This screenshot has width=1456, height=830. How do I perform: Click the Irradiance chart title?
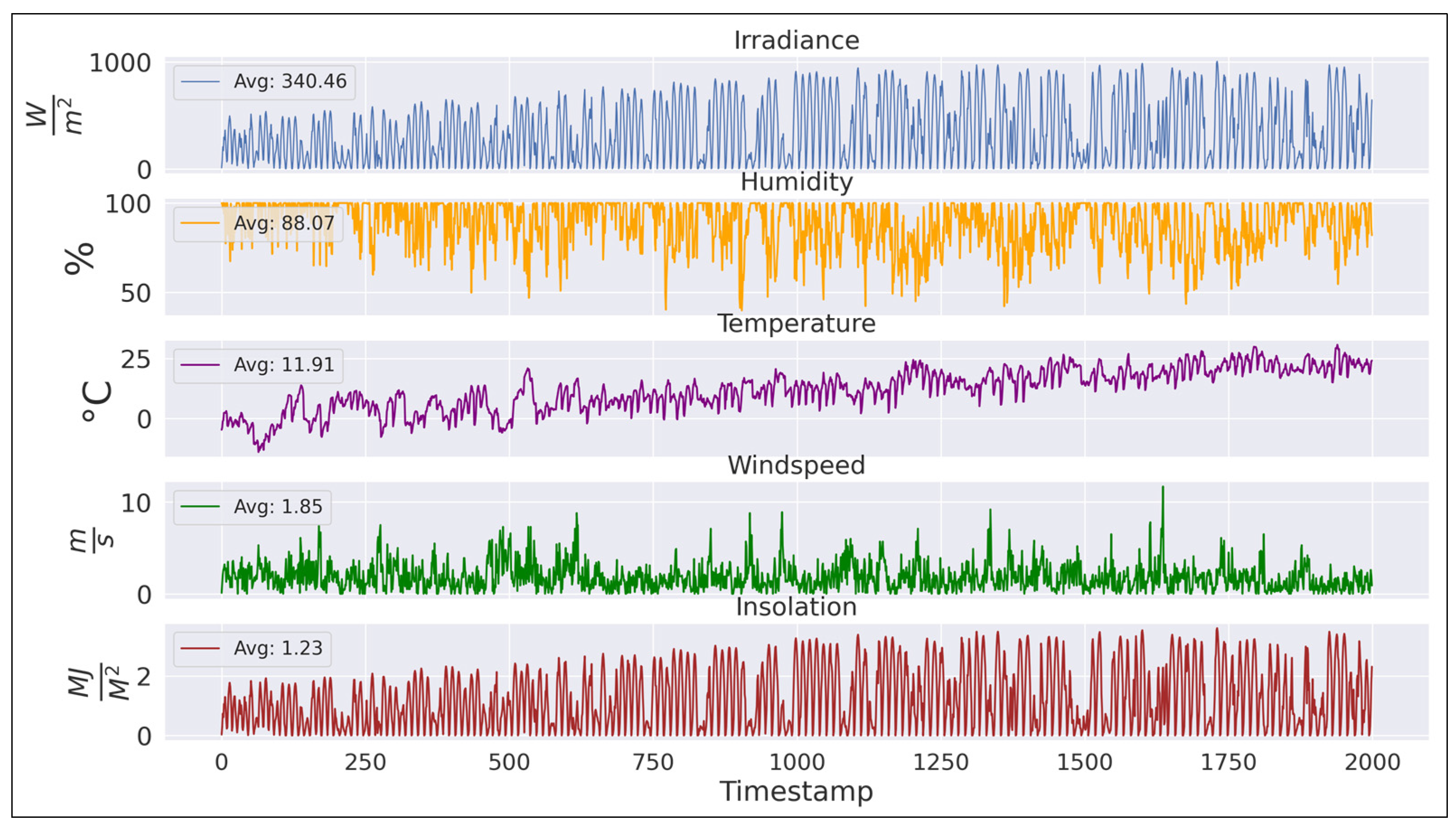coord(796,41)
